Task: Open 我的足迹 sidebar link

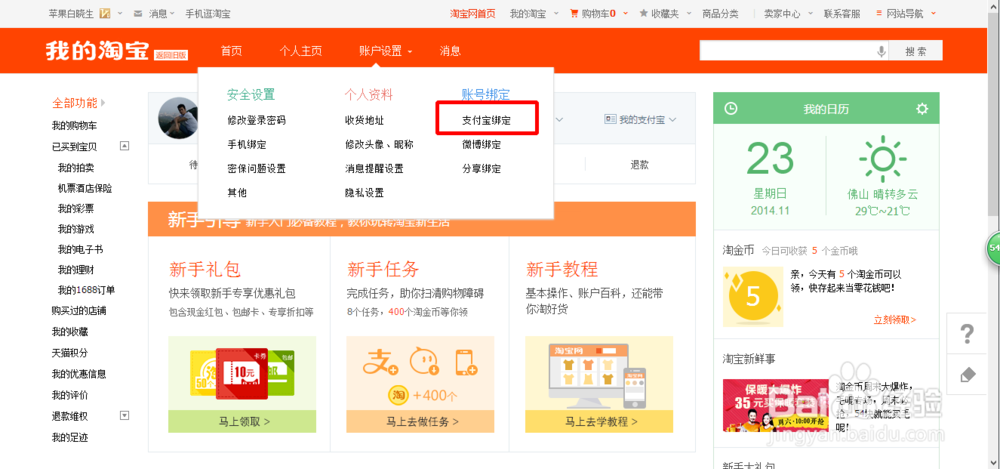Action: pos(70,438)
